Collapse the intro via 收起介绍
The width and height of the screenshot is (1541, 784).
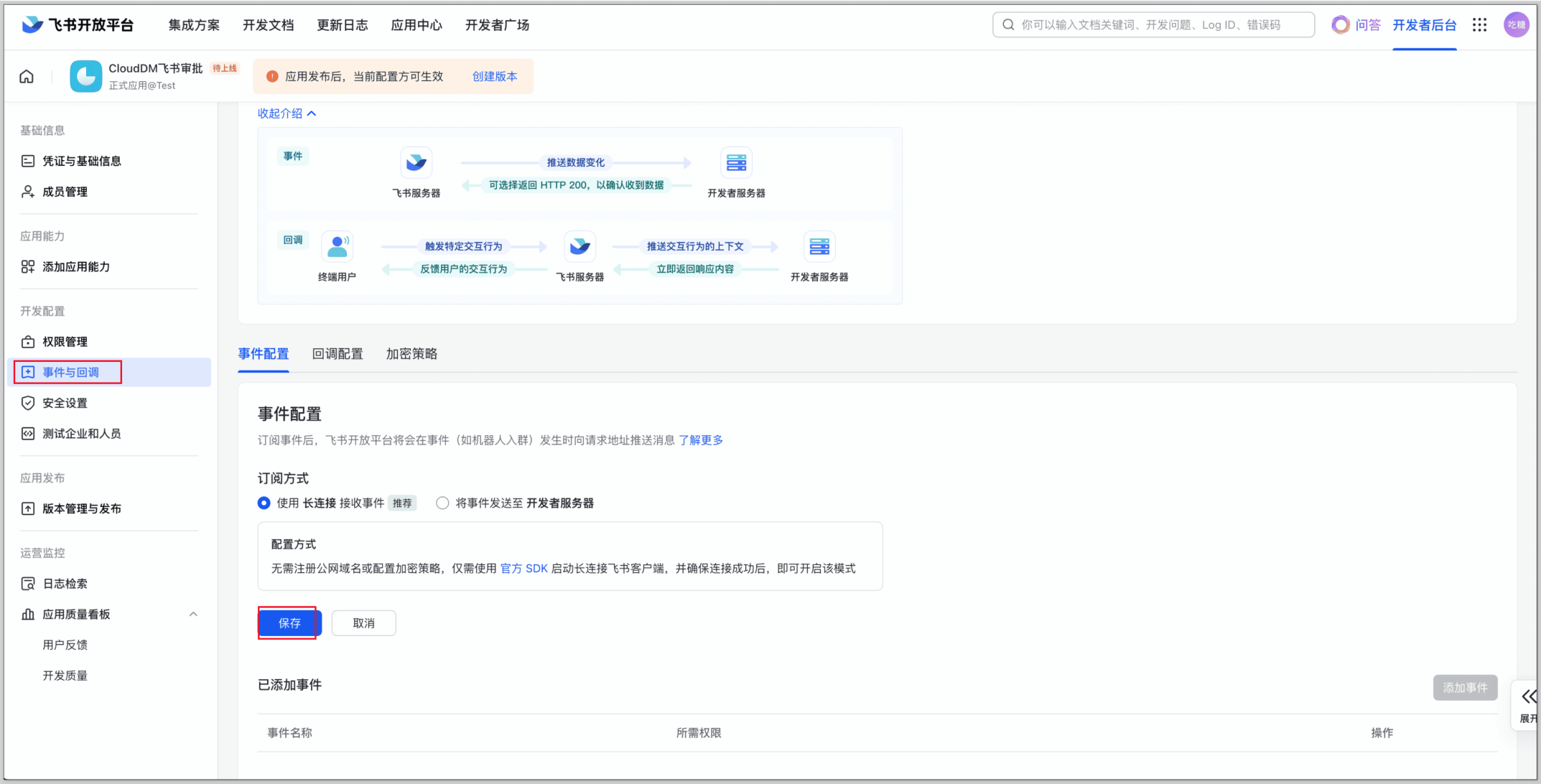click(287, 113)
